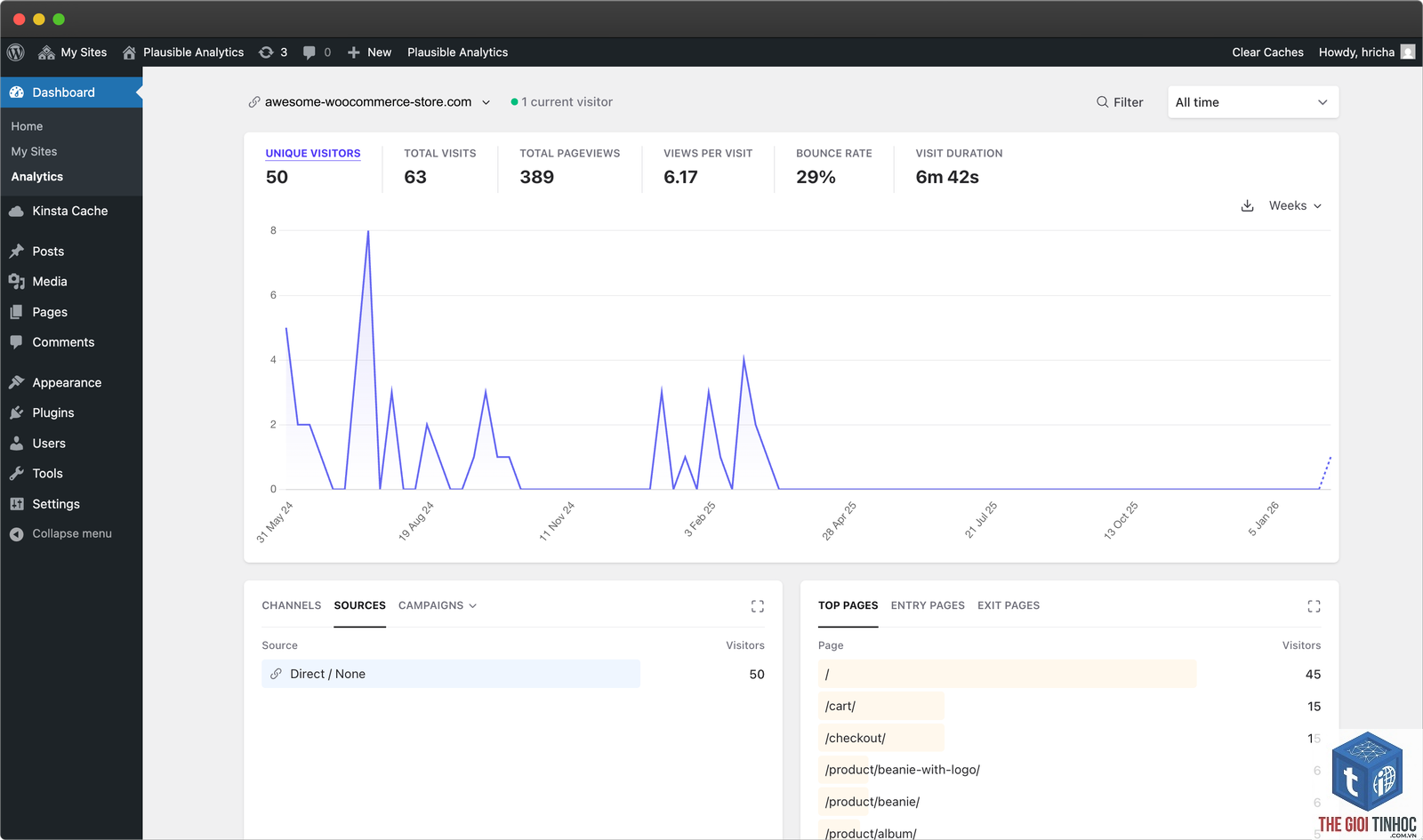Click link icon beside site domain
1423x840 pixels.
[254, 102]
